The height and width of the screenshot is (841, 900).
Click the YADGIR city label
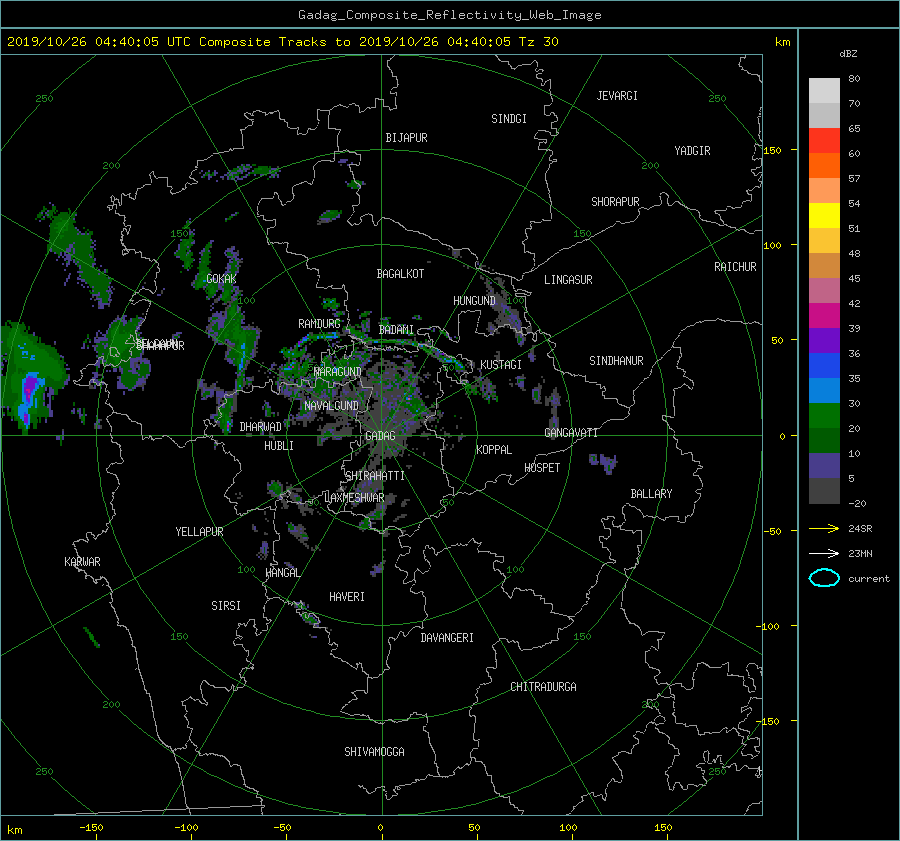pyautogui.click(x=692, y=151)
